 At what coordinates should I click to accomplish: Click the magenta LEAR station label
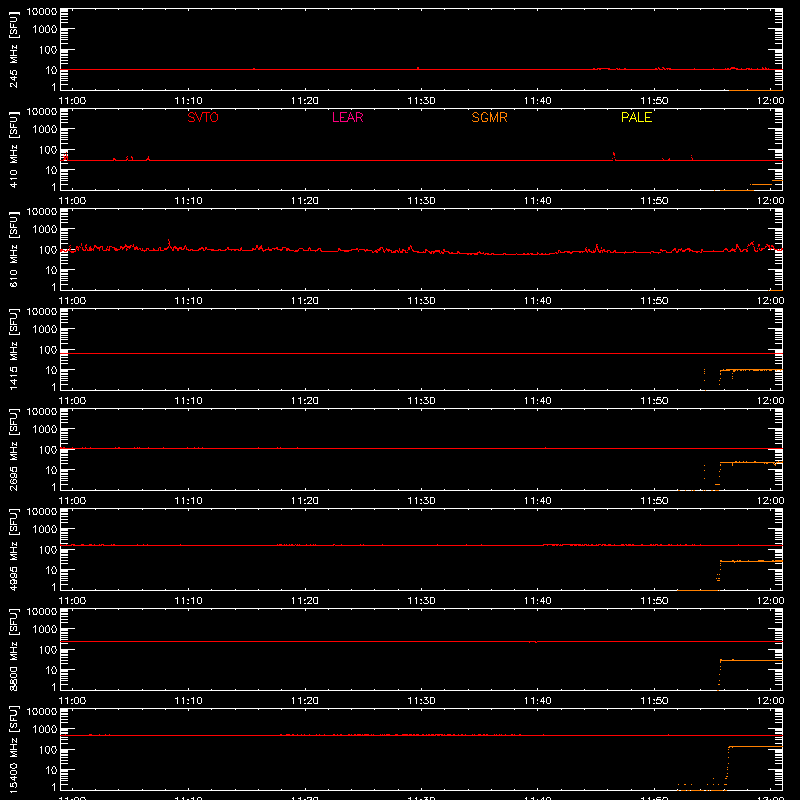347,117
